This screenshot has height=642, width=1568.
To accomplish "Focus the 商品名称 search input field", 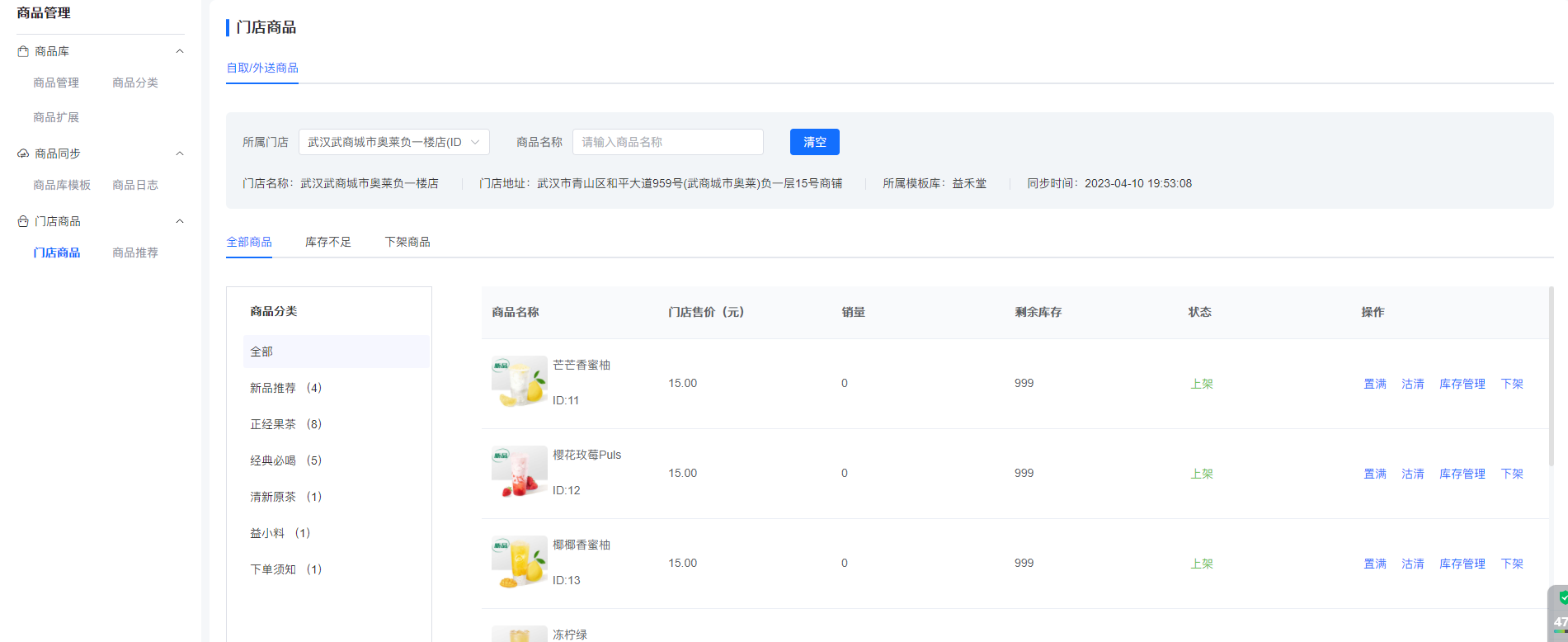I will pos(668,142).
